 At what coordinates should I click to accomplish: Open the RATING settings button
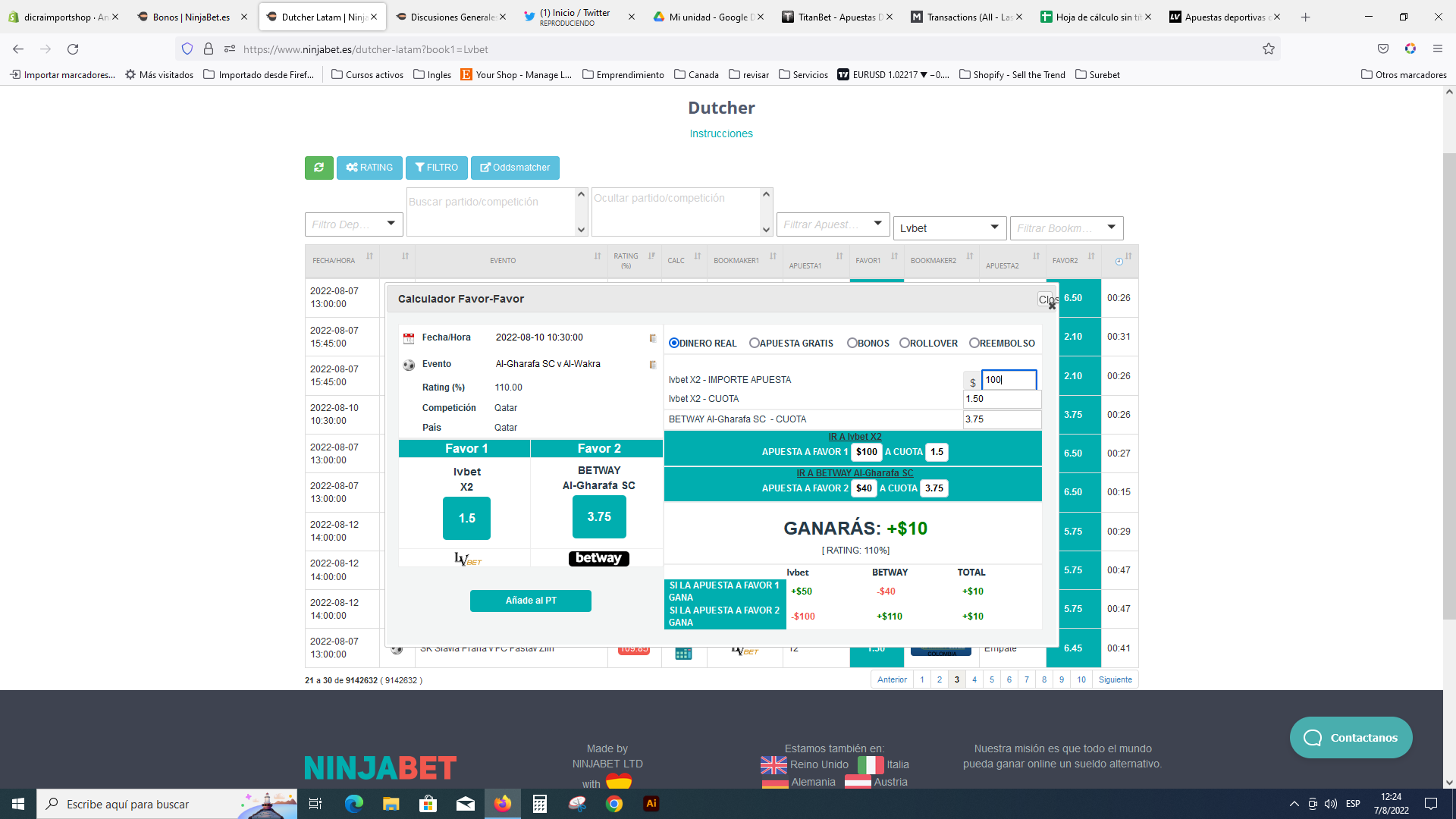coord(369,168)
